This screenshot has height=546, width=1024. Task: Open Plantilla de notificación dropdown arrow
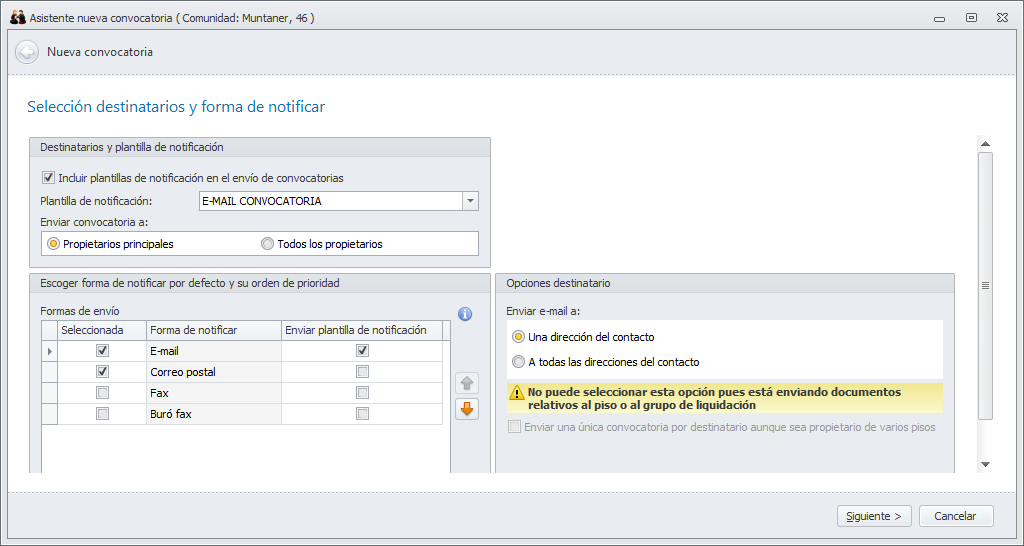[470, 201]
